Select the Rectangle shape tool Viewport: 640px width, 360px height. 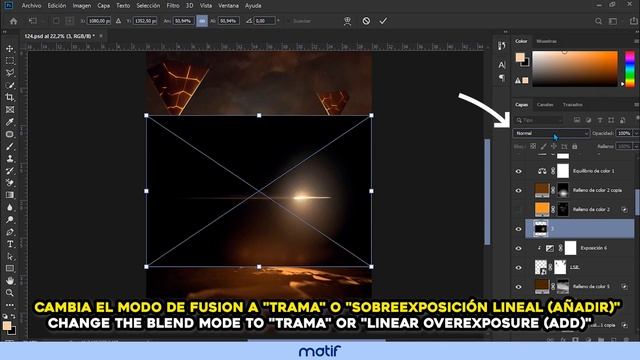pyautogui.click(x=10, y=269)
